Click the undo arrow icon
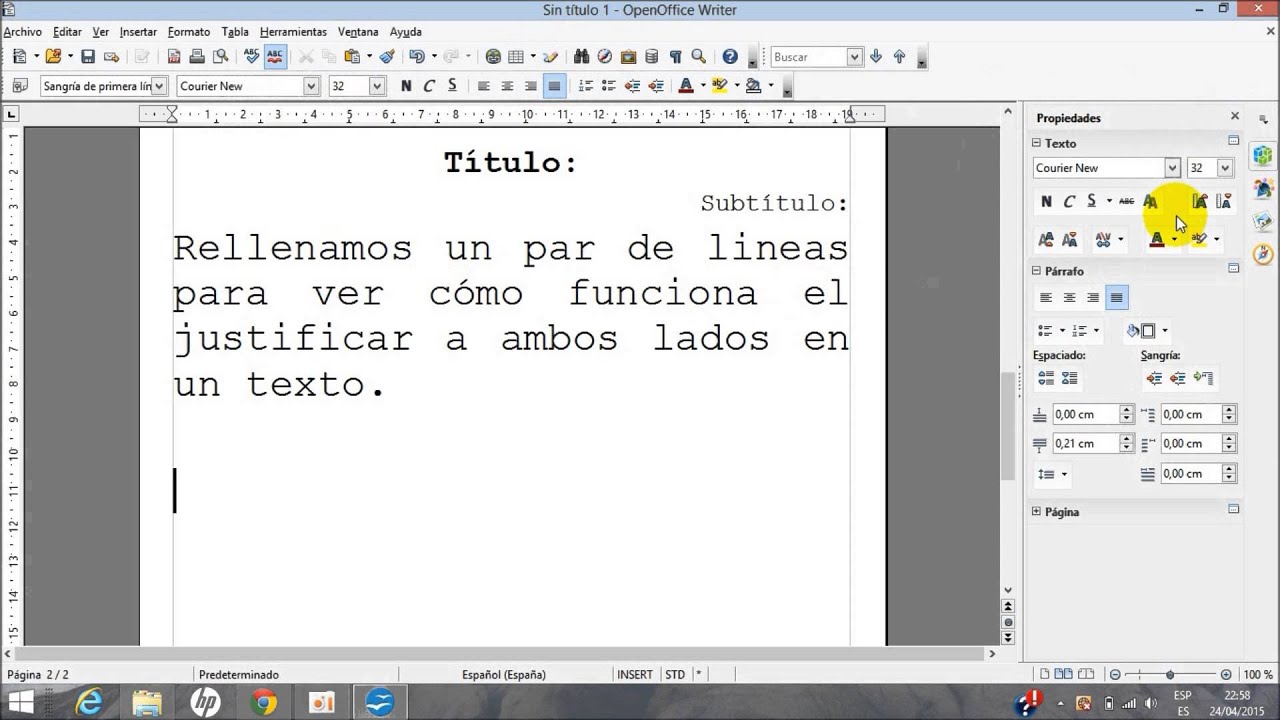This screenshot has height=720, width=1280. tap(416, 57)
